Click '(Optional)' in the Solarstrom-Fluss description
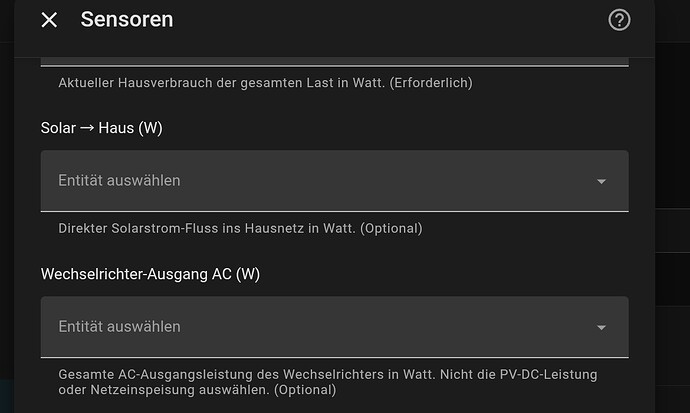 pyautogui.click(x=391, y=228)
